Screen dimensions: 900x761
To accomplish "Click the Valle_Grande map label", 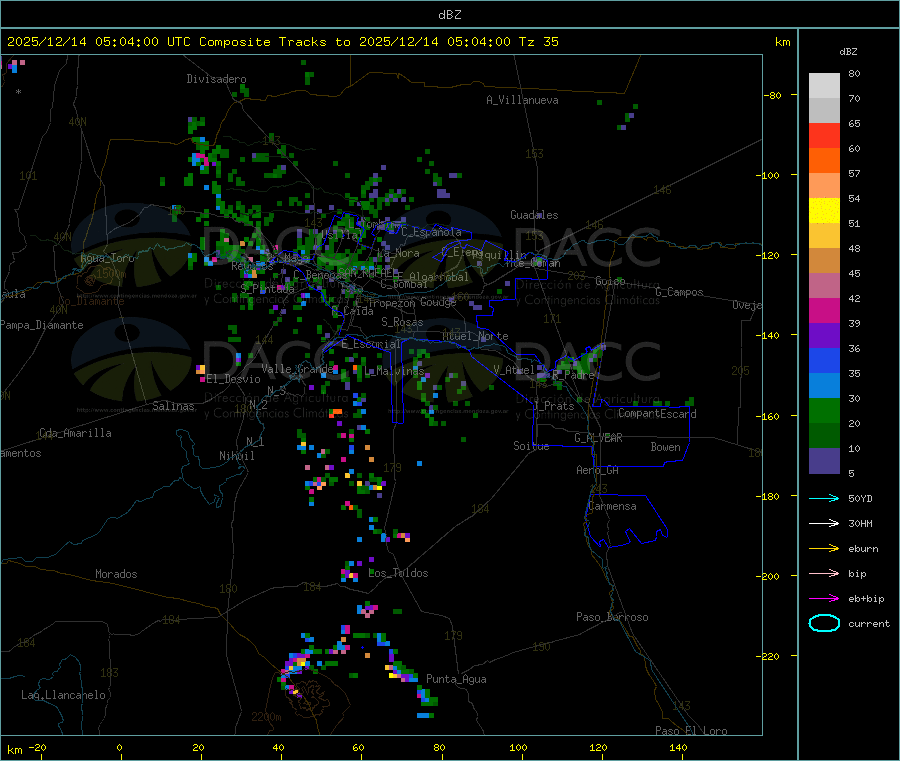I will (297, 369).
